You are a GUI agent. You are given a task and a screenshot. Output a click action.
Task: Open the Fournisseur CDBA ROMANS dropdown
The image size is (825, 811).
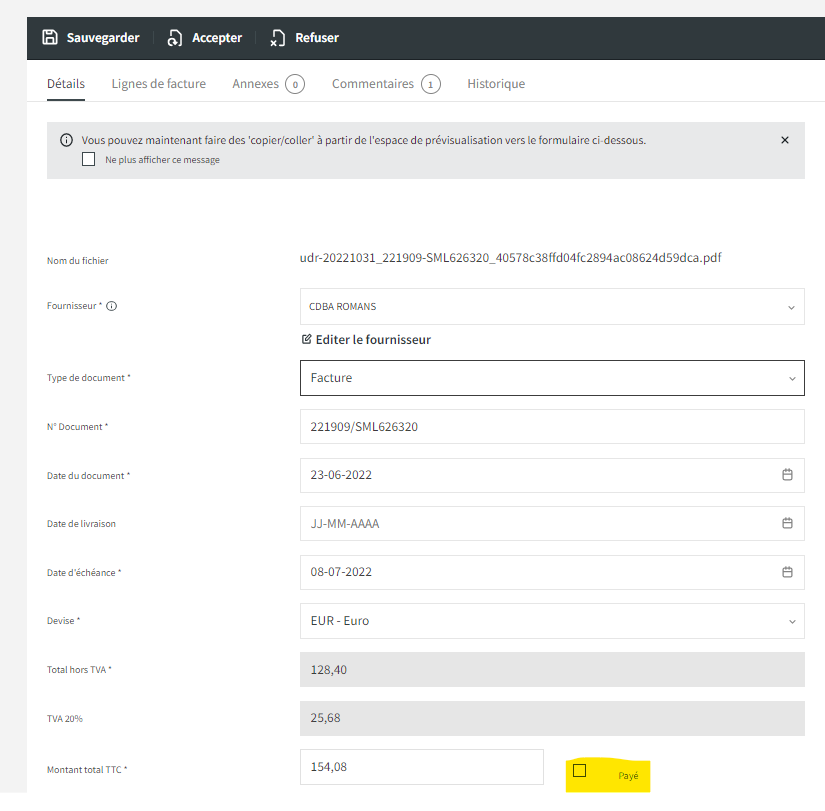552,306
